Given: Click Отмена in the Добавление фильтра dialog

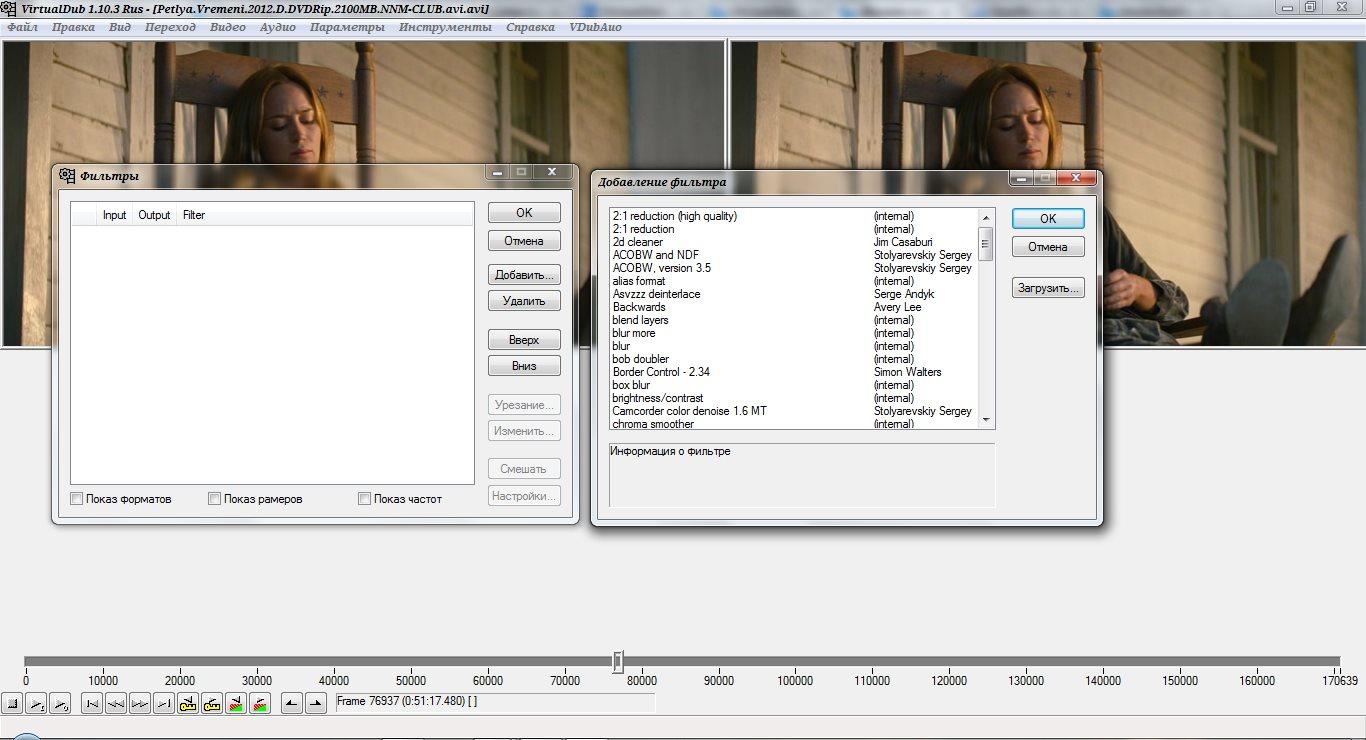Looking at the screenshot, I should [1048, 247].
